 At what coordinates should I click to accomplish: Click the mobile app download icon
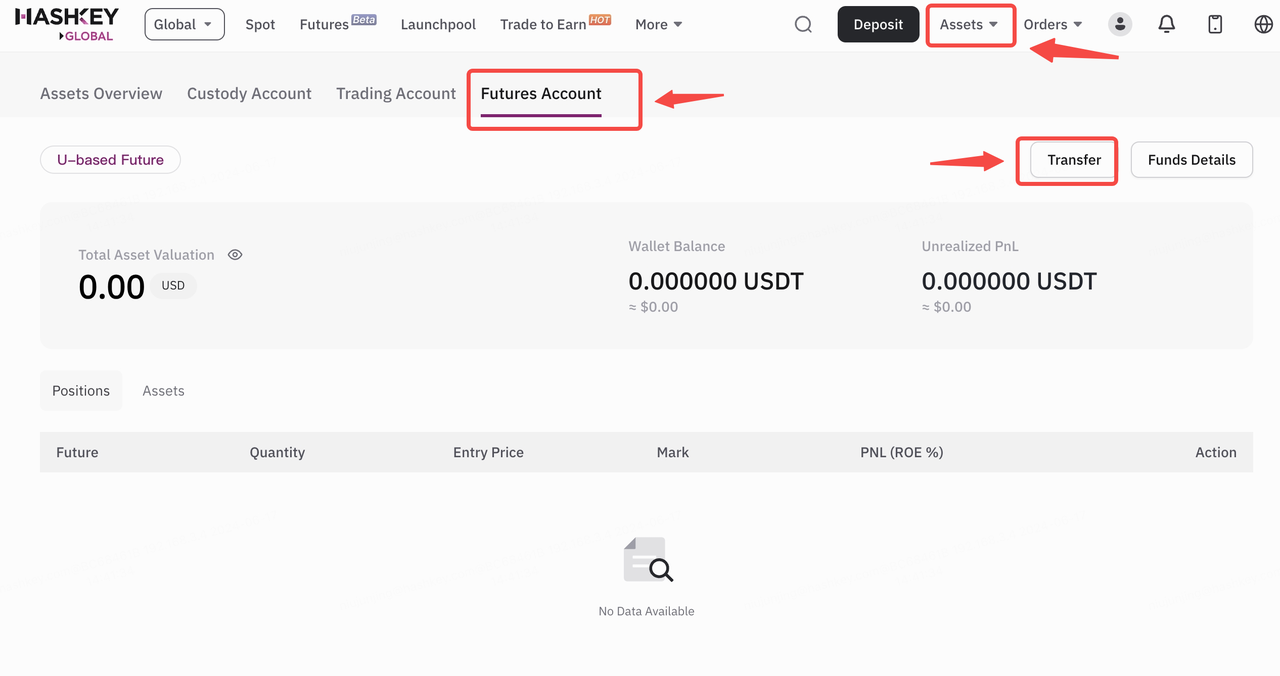1215,24
